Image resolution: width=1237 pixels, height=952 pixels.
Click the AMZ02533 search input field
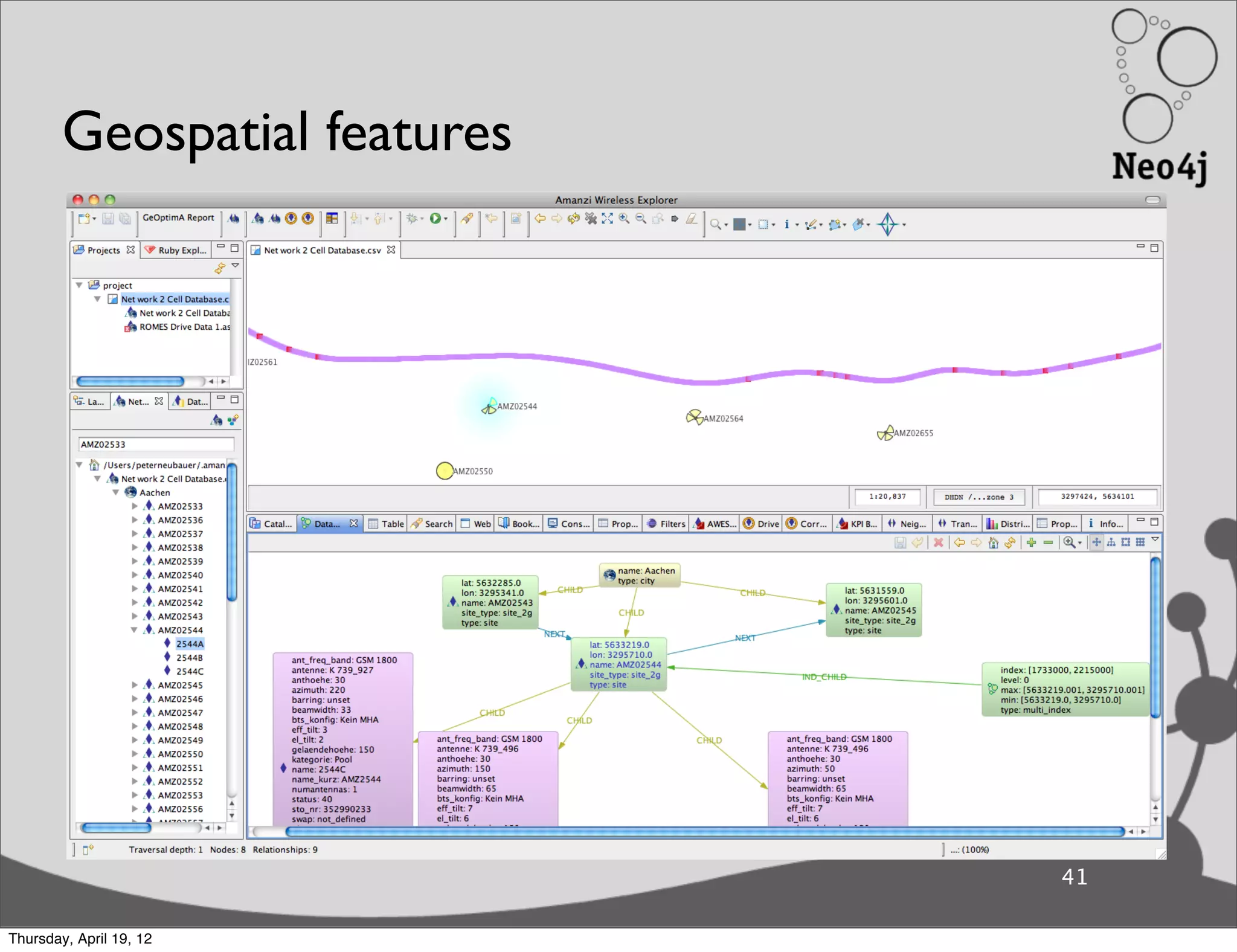[x=156, y=444]
